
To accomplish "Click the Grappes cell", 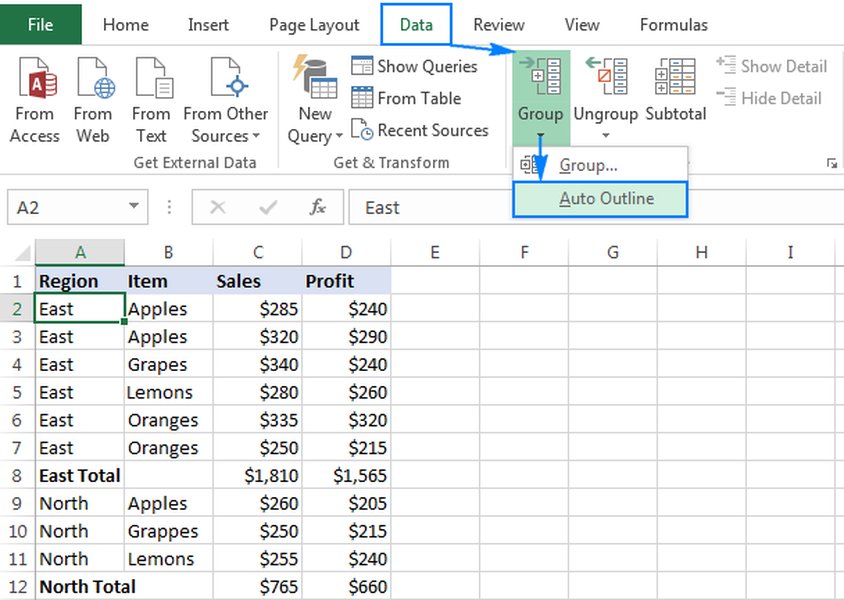I will [168, 531].
